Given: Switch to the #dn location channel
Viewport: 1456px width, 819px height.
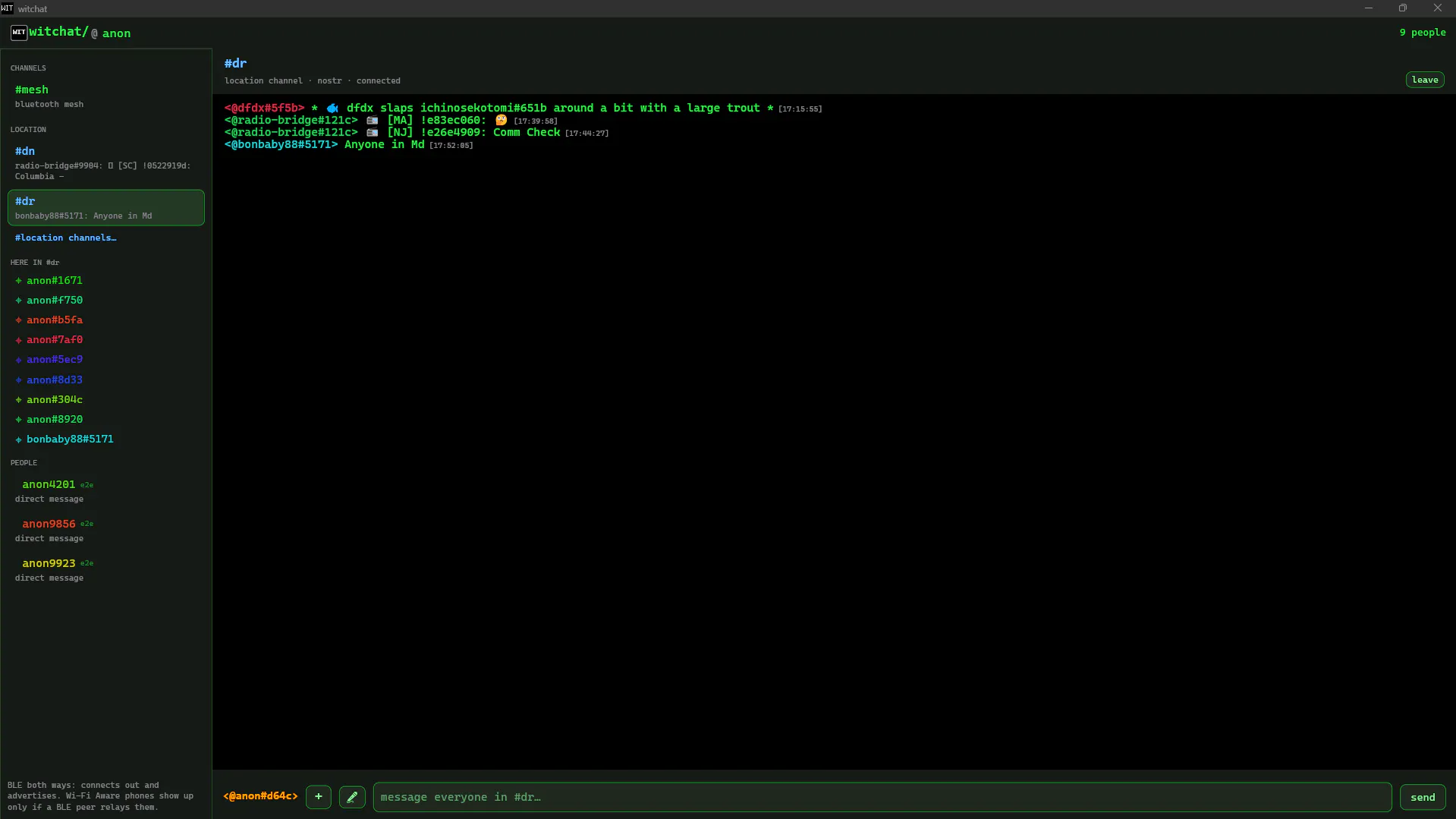Looking at the screenshot, I should 106,163.
